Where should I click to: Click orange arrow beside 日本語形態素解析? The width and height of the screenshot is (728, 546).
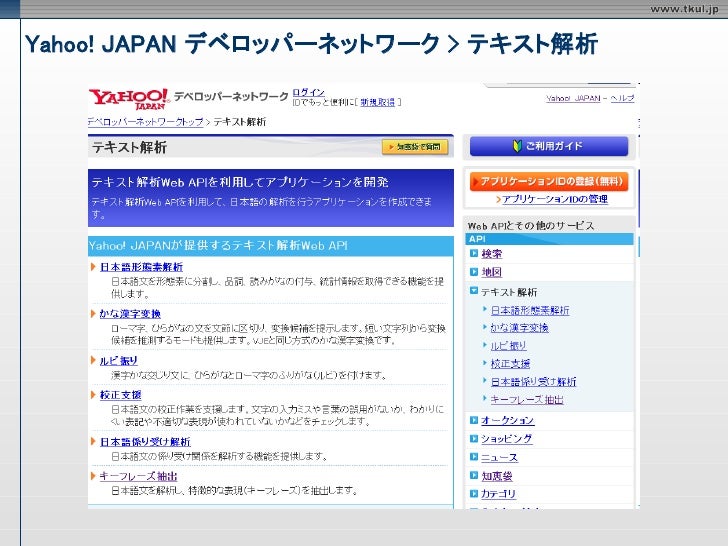[x=93, y=267]
